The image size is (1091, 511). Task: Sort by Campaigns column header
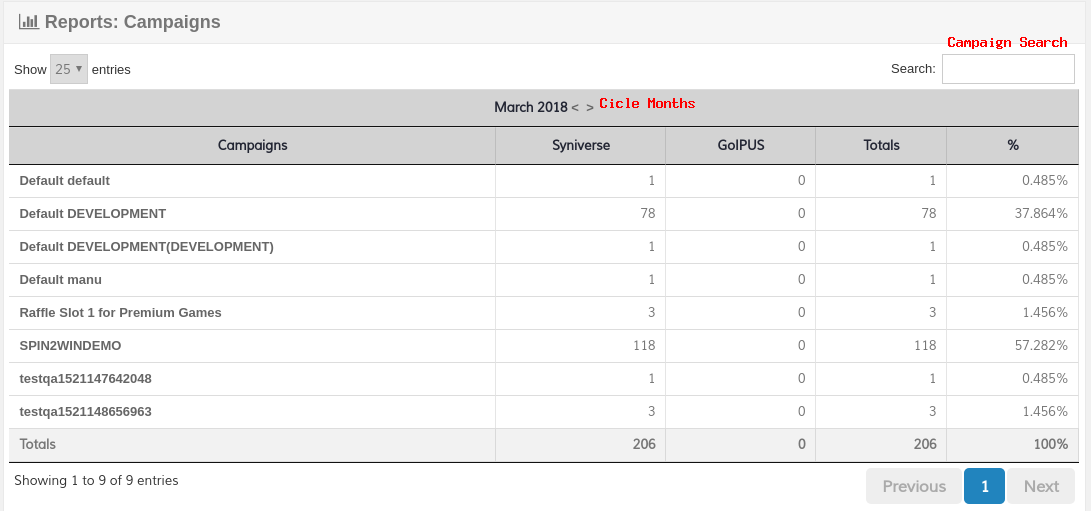click(x=252, y=145)
